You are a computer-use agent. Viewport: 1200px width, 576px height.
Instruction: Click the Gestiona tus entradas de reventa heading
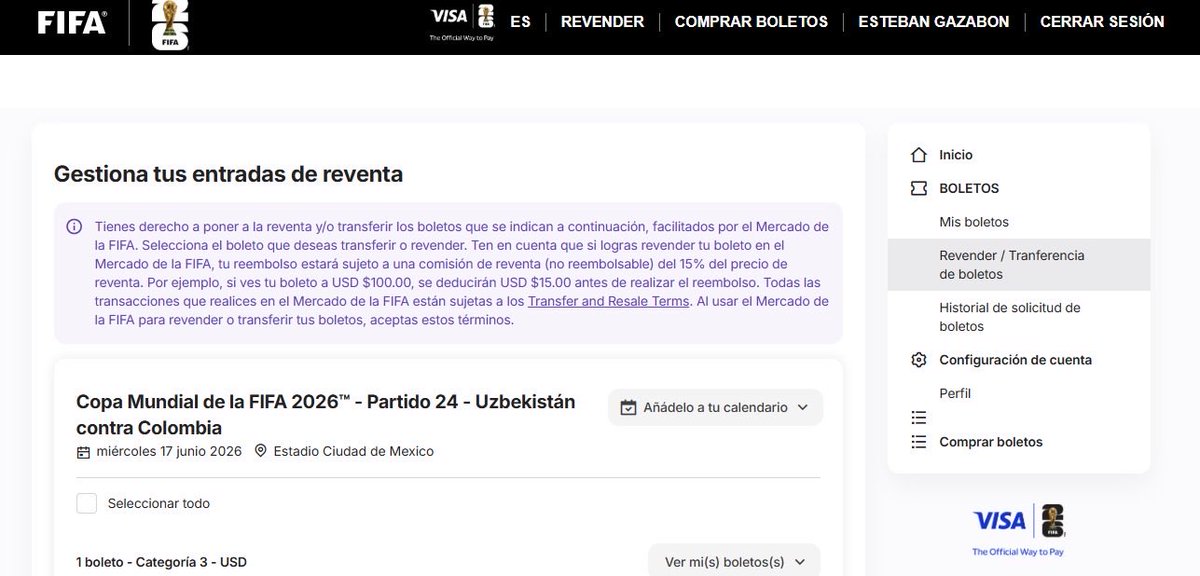coord(228,174)
